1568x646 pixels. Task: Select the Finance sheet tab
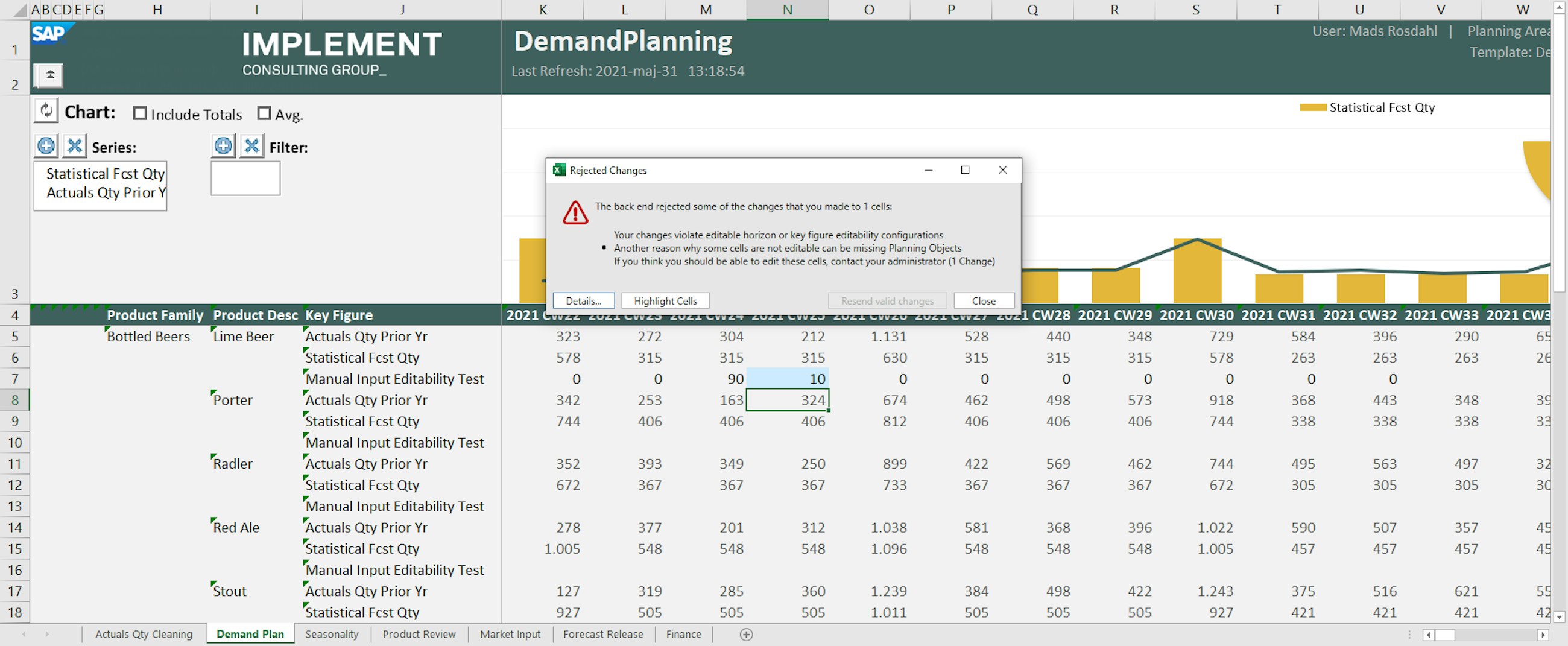coord(683,635)
